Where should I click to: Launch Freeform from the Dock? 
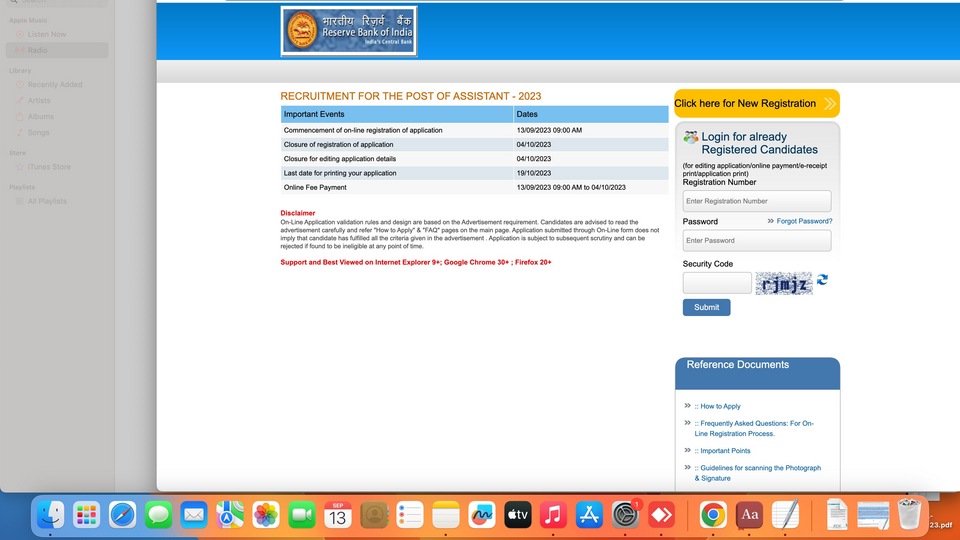(482, 515)
